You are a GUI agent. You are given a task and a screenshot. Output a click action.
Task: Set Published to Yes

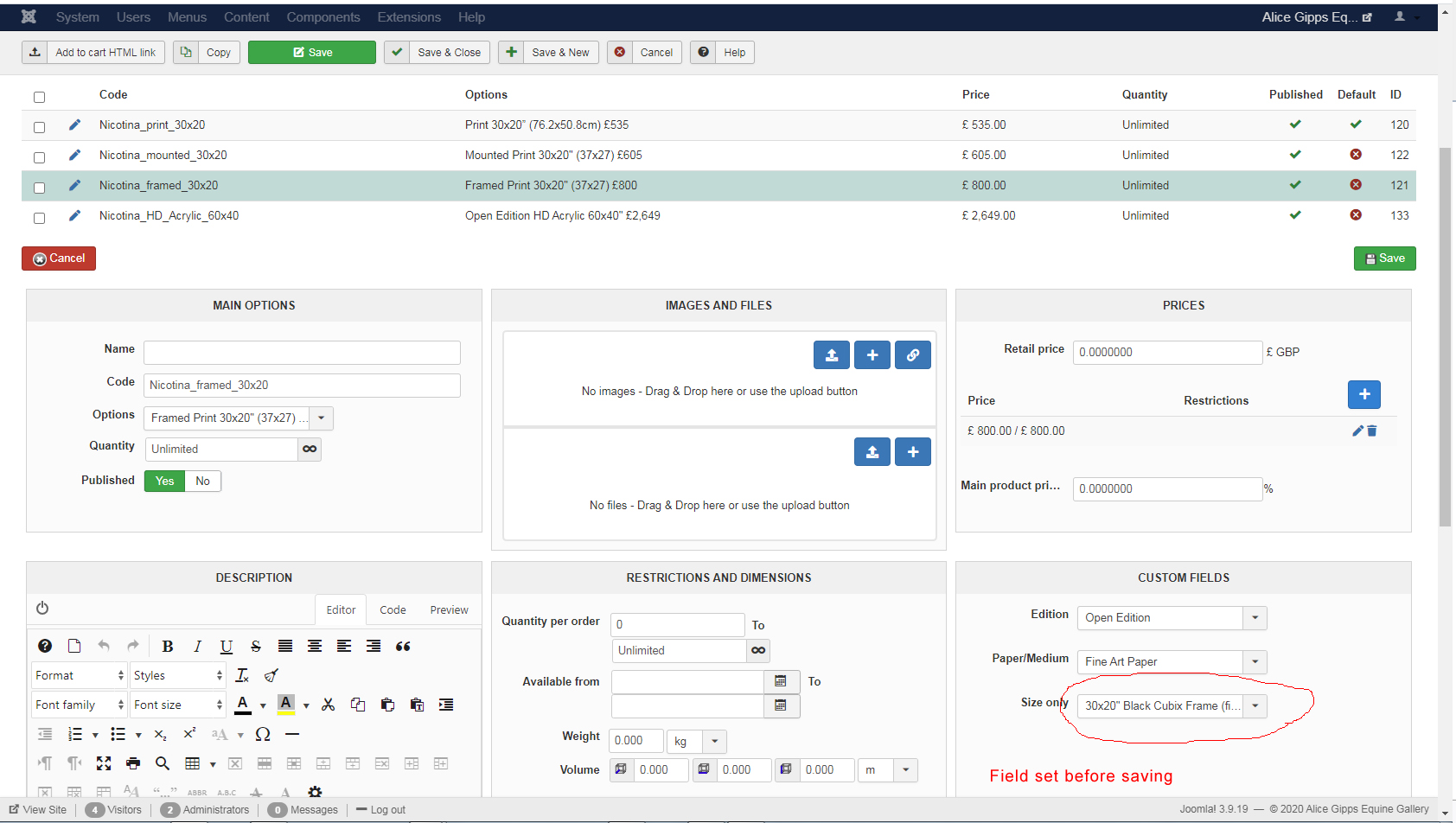click(x=165, y=481)
